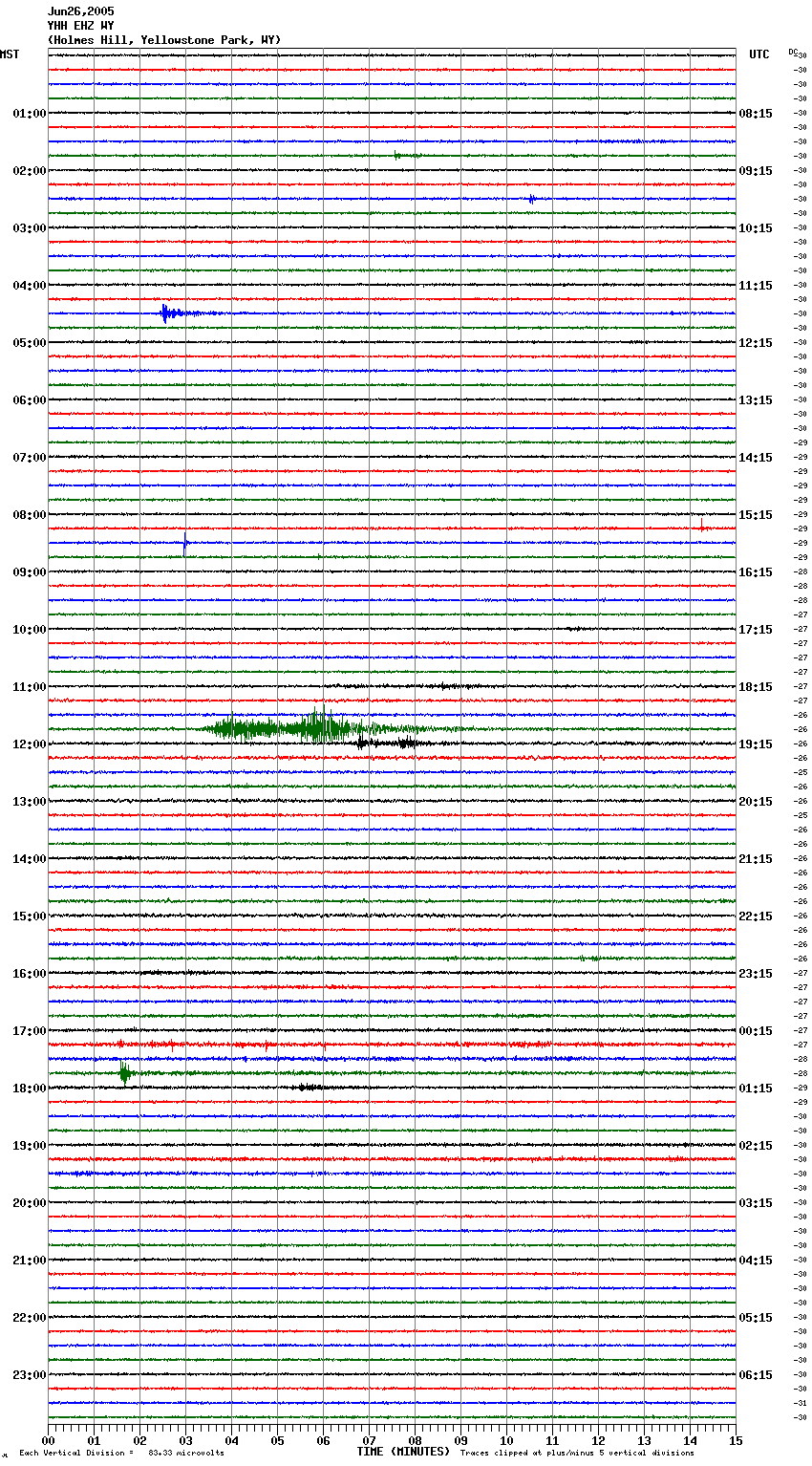Click the blue spike on the 08:30 trace
The height and width of the screenshot is (1466, 812).
pos(184,545)
